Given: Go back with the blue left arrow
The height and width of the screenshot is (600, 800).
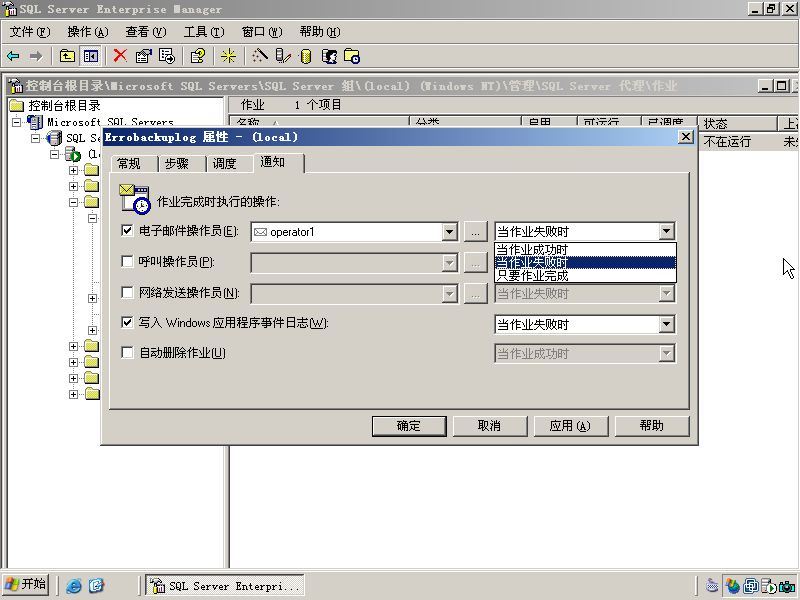Looking at the screenshot, I should tap(13, 56).
